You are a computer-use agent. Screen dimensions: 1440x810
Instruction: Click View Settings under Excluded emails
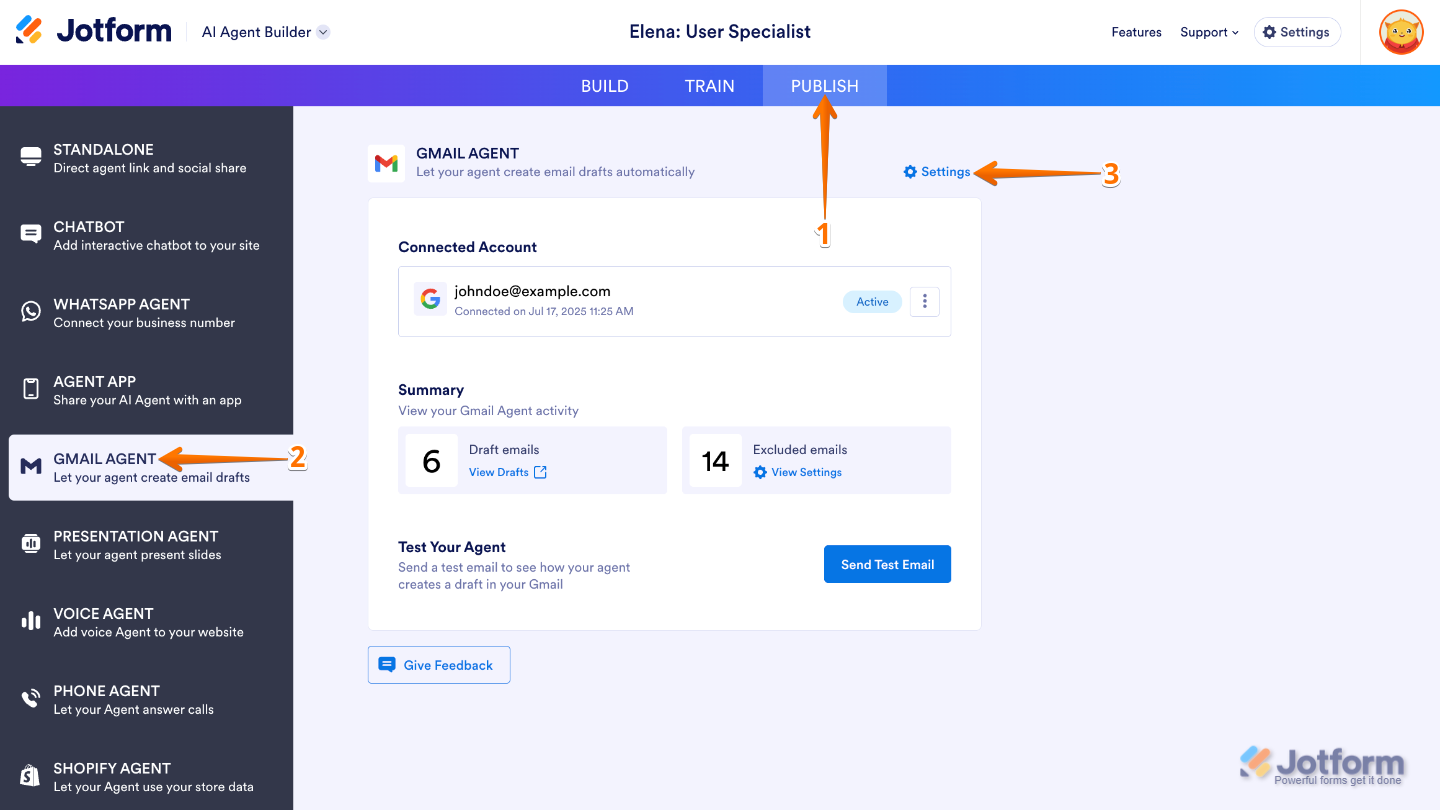(x=798, y=472)
